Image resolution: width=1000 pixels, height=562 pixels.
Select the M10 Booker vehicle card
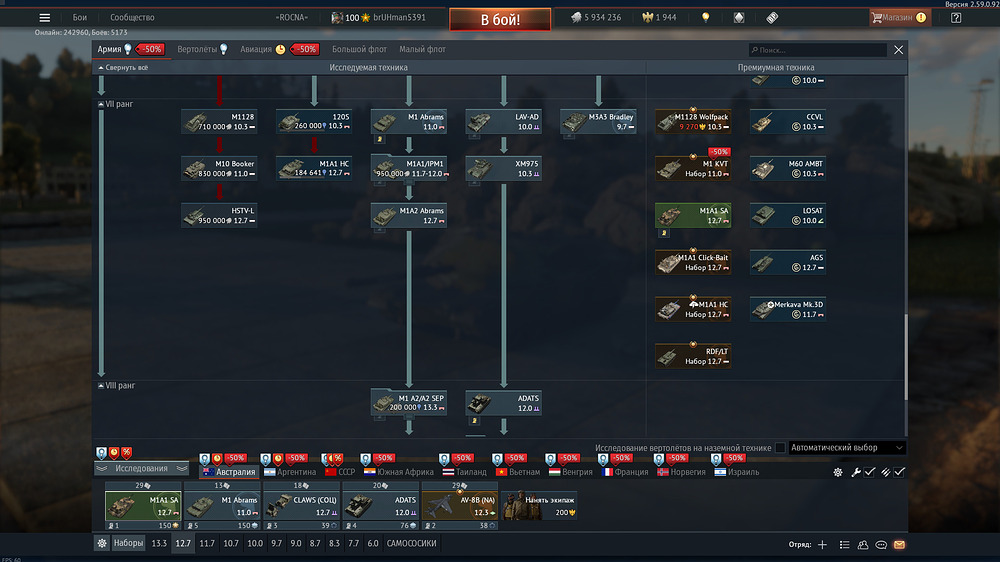coord(219,168)
